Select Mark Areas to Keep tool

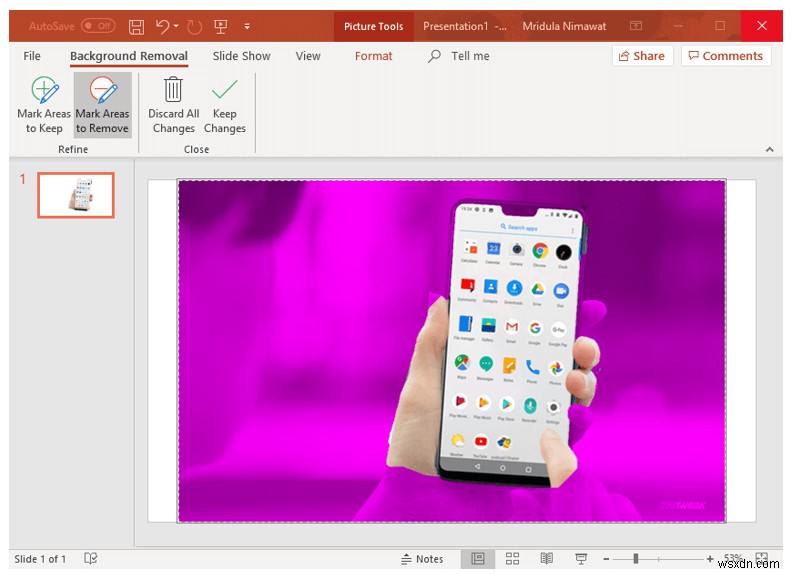pyautogui.click(x=44, y=105)
